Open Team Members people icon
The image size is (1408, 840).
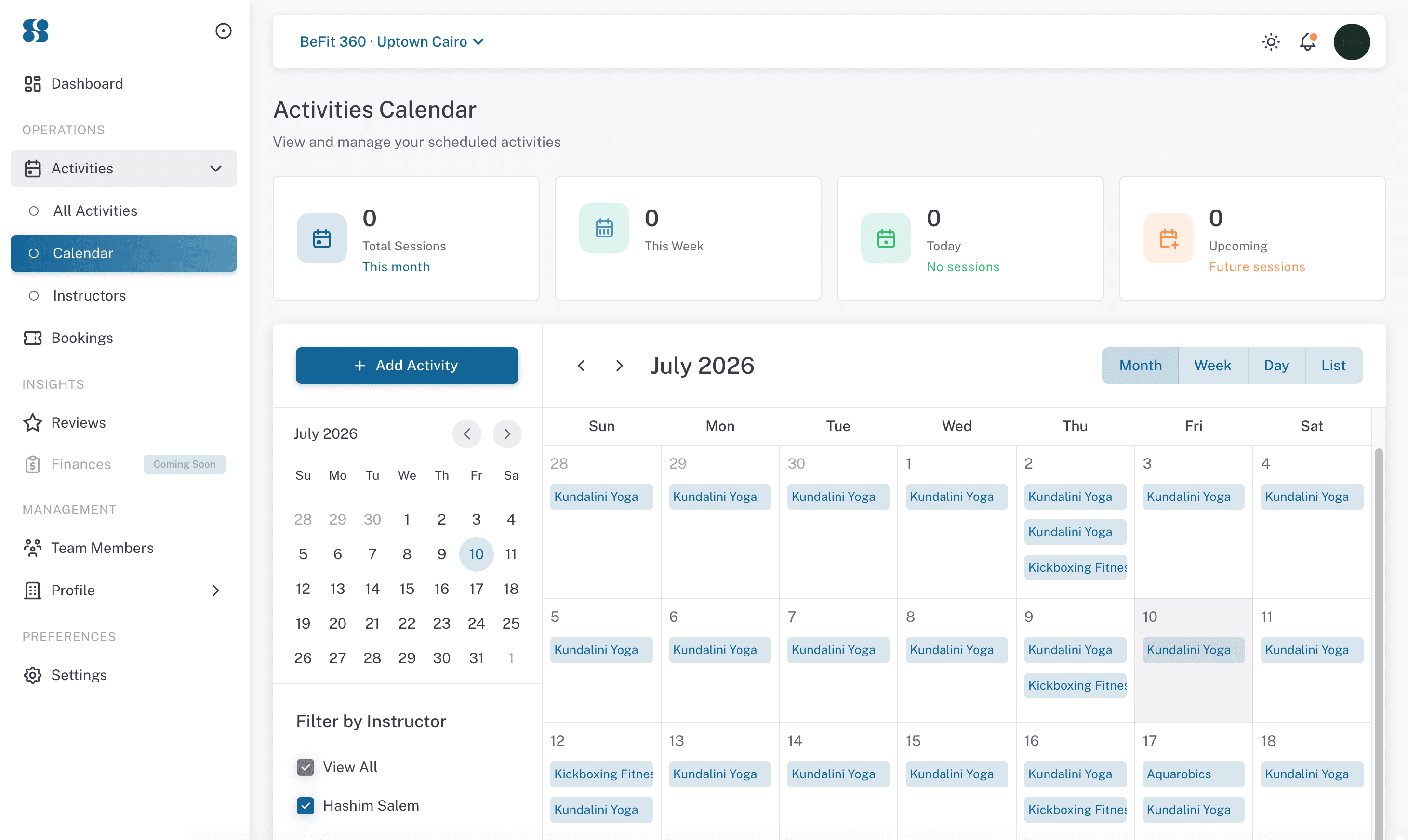coord(33,548)
